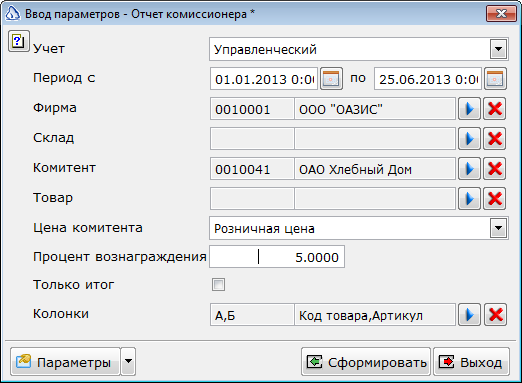Open calendar for the period start date
The height and width of the screenshot is (383, 522).
tap(331, 79)
